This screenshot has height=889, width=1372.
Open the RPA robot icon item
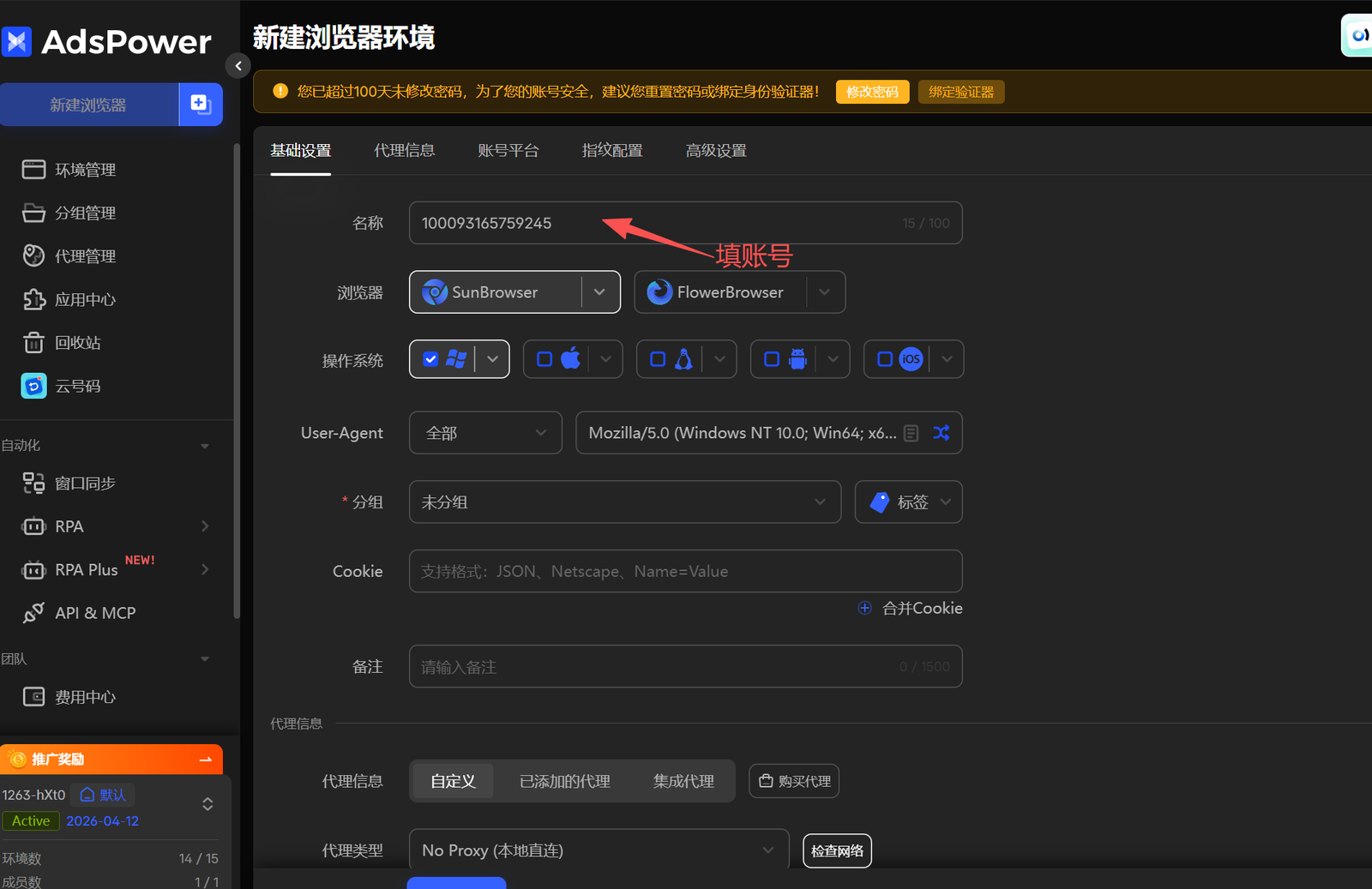(33, 526)
